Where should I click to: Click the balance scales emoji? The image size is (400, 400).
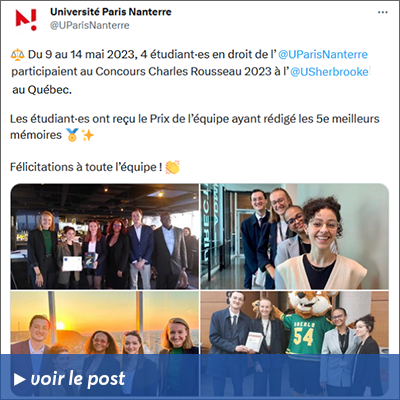click(18, 54)
